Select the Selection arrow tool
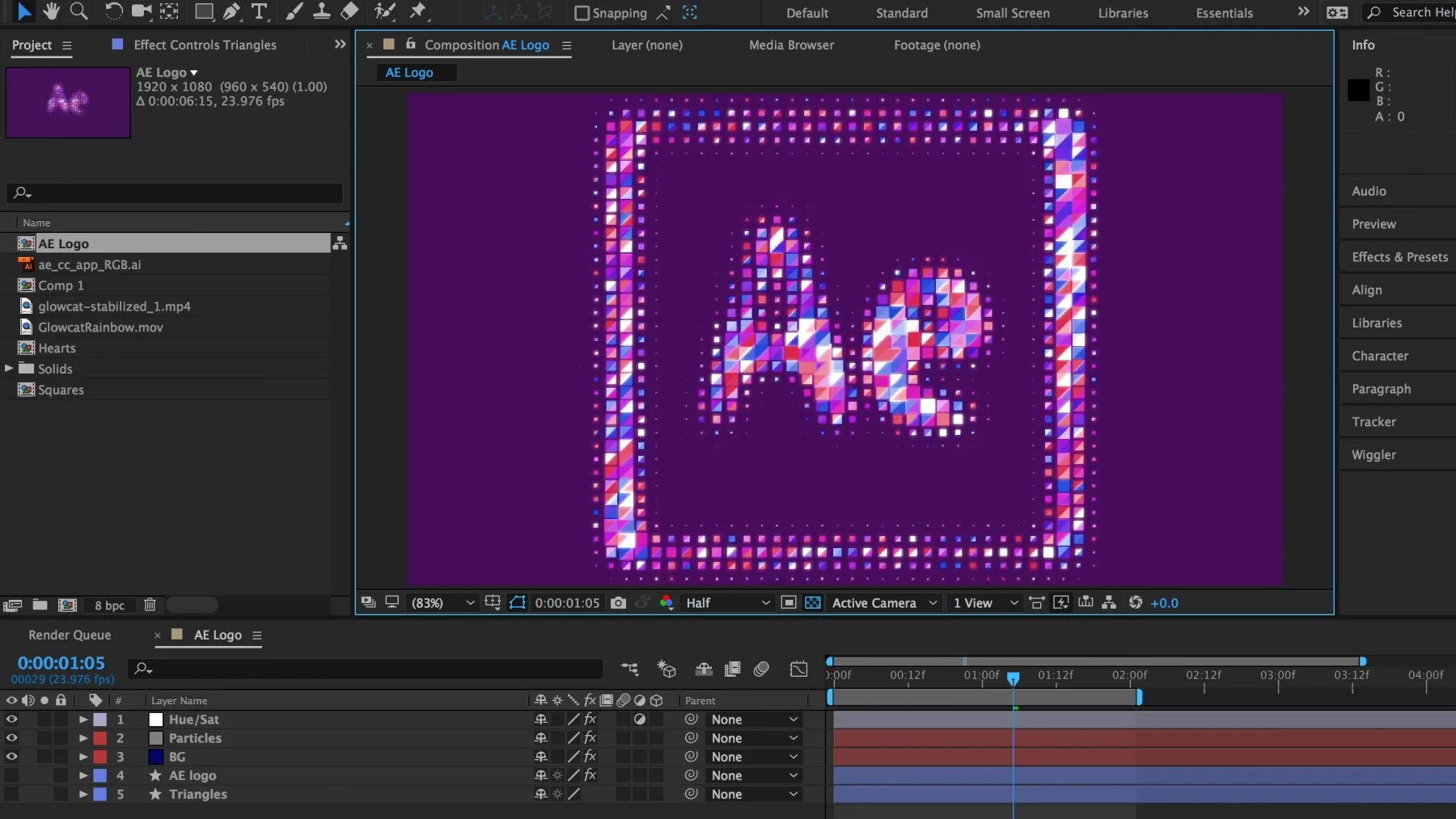 pyautogui.click(x=24, y=11)
